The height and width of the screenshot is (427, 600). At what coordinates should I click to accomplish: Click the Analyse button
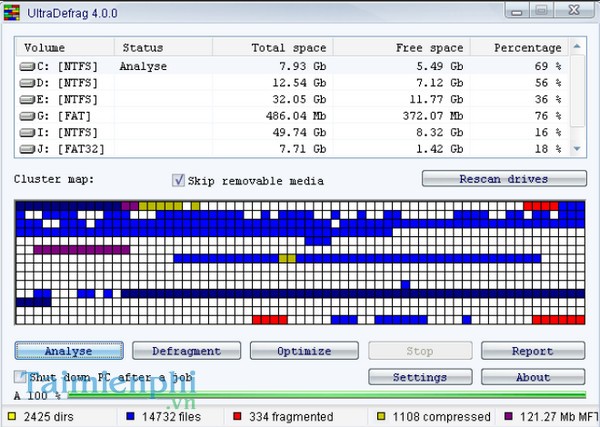point(69,350)
